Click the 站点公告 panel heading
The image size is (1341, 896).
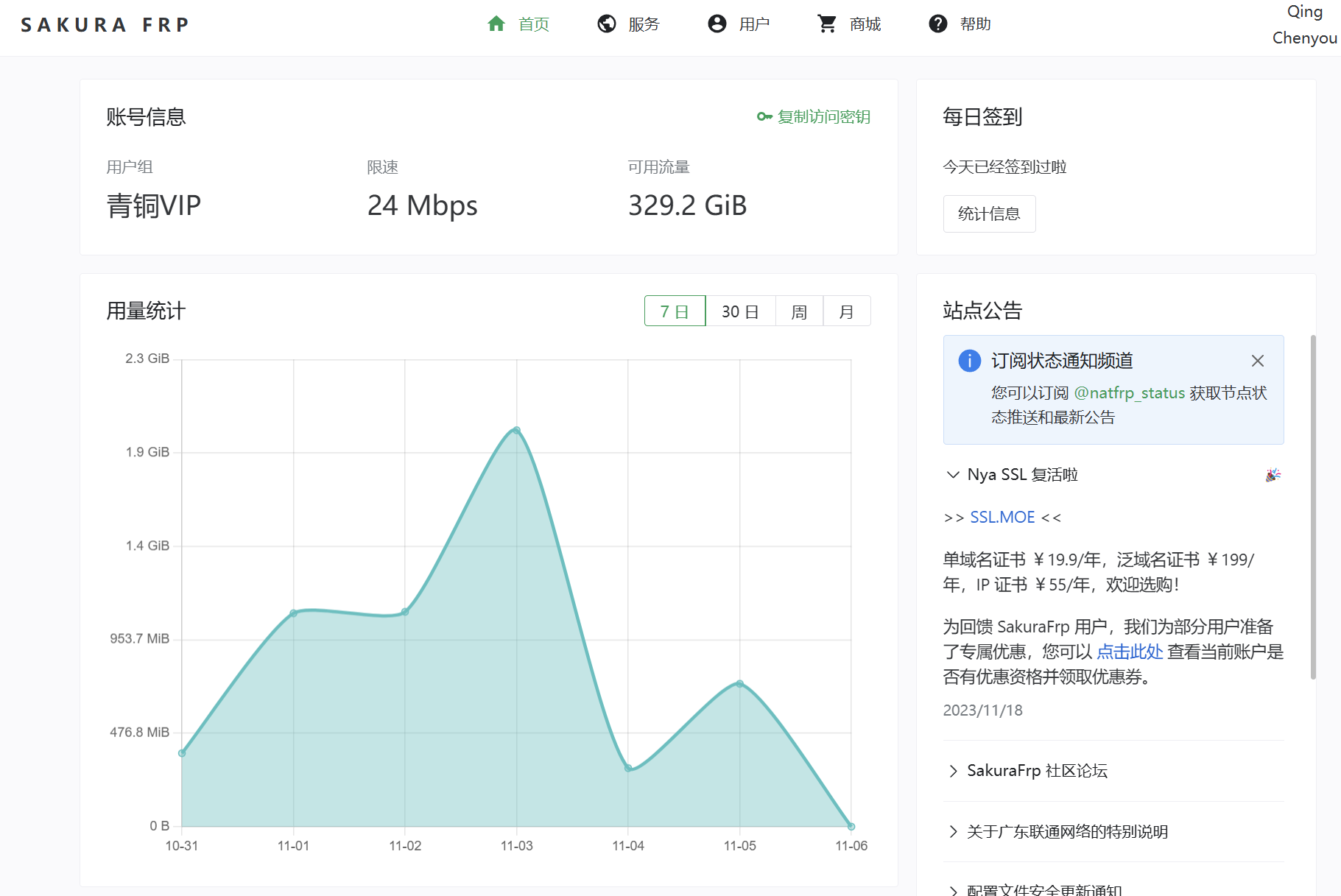click(x=982, y=311)
